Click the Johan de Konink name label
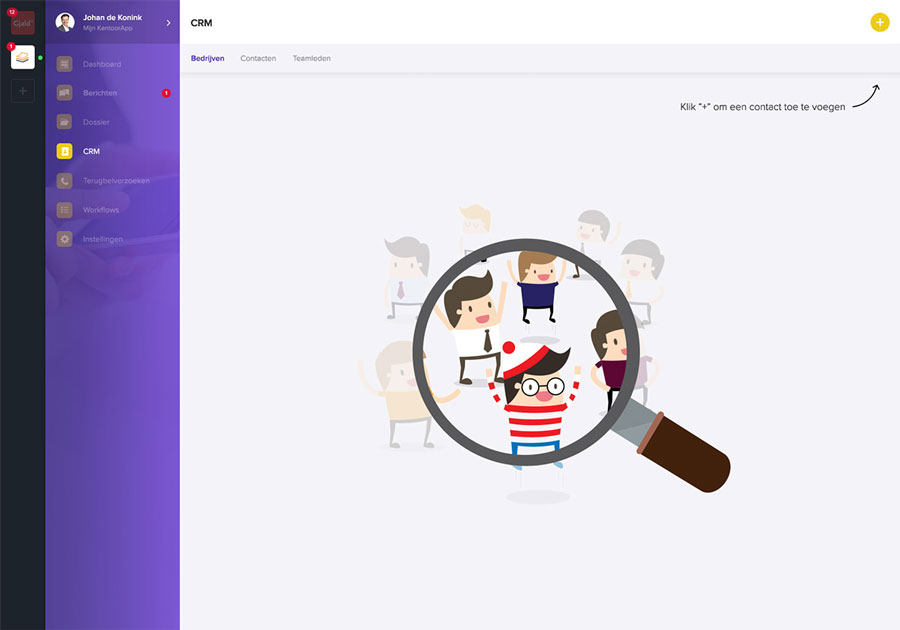900x630 pixels. tap(112, 17)
